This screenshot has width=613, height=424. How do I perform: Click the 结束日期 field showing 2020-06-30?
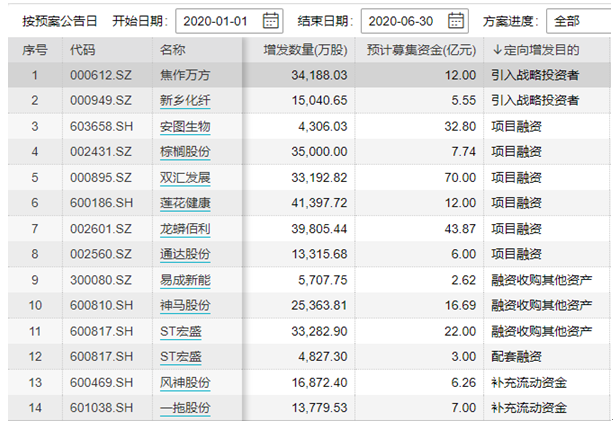(x=414, y=21)
